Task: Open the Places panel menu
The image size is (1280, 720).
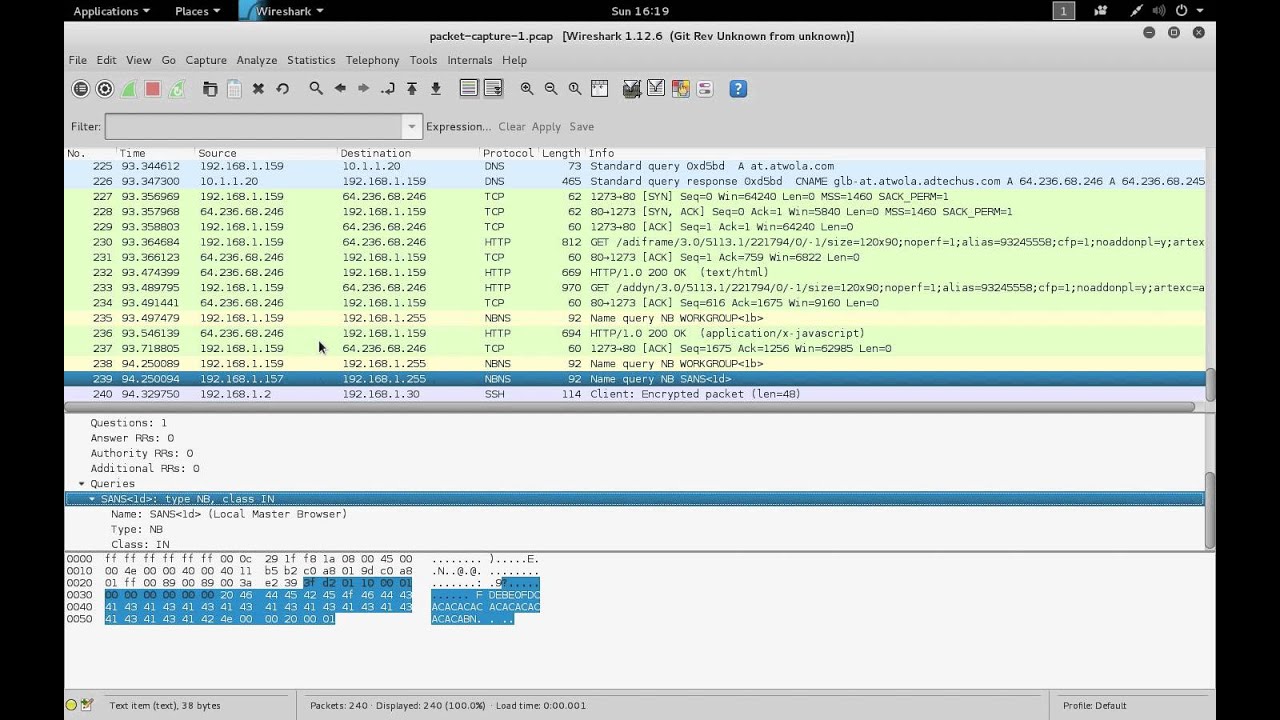Action: (x=197, y=11)
